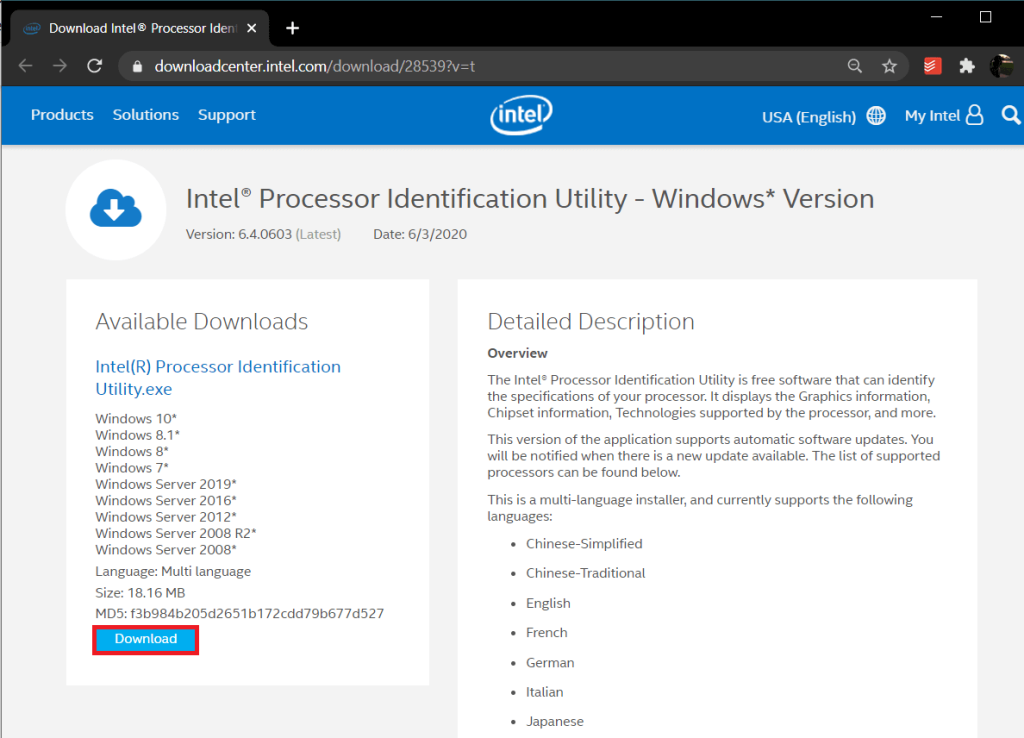
Task: Click the Italian list item
Action: pos(544,692)
